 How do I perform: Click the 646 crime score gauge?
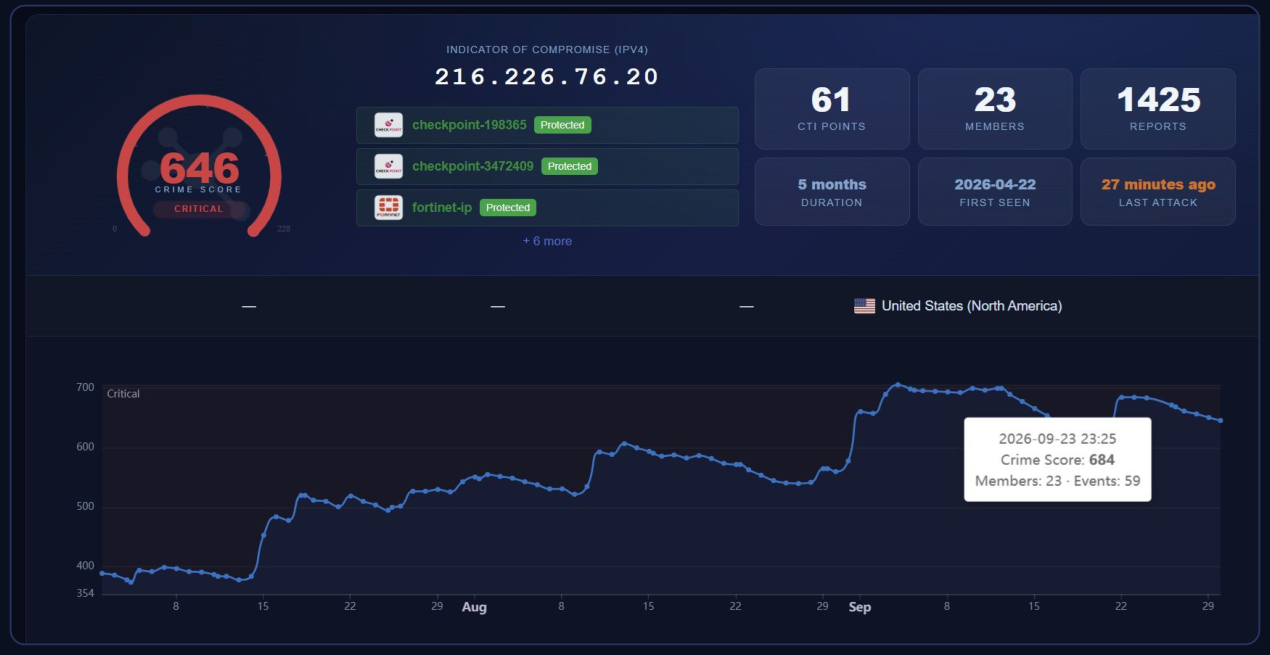pyautogui.click(x=199, y=166)
